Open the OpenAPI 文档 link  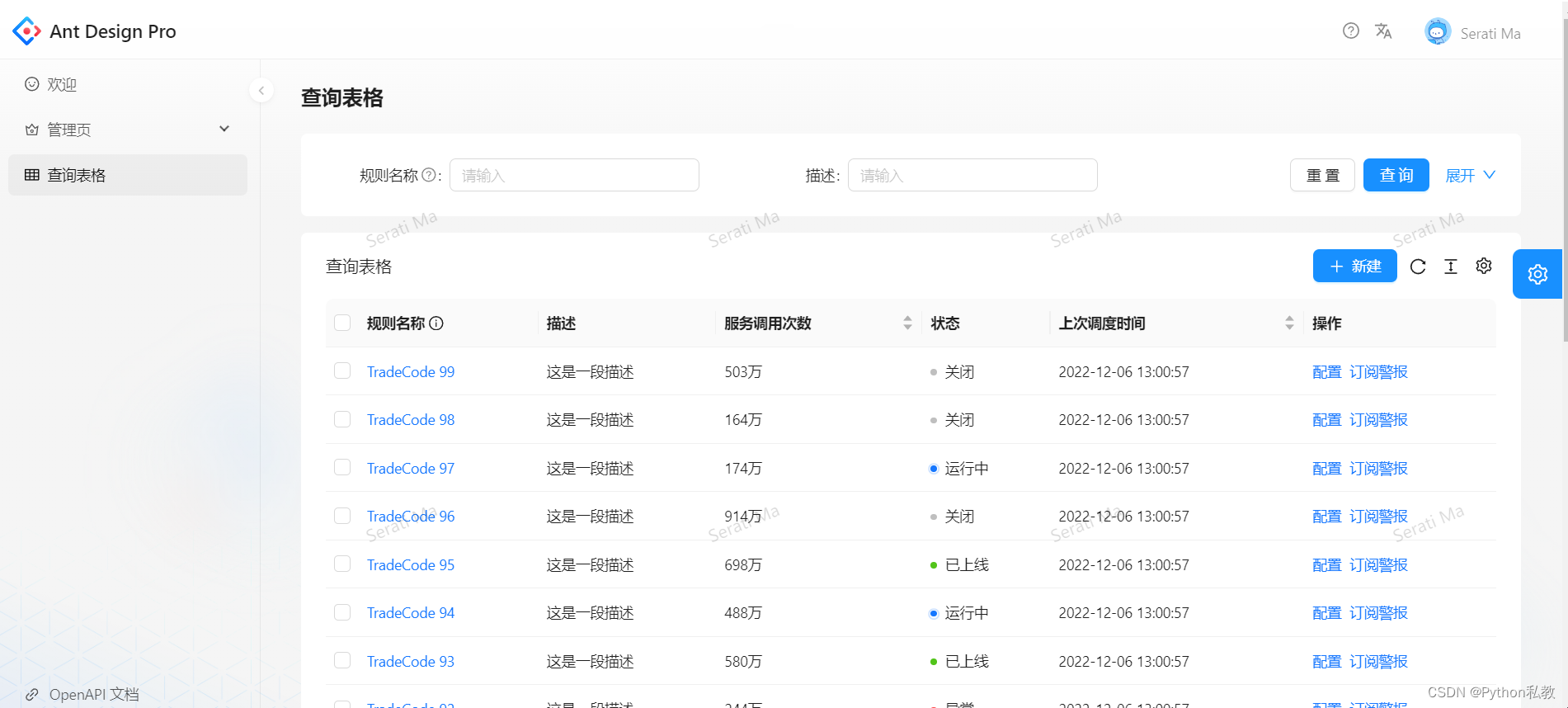(94, 694)
